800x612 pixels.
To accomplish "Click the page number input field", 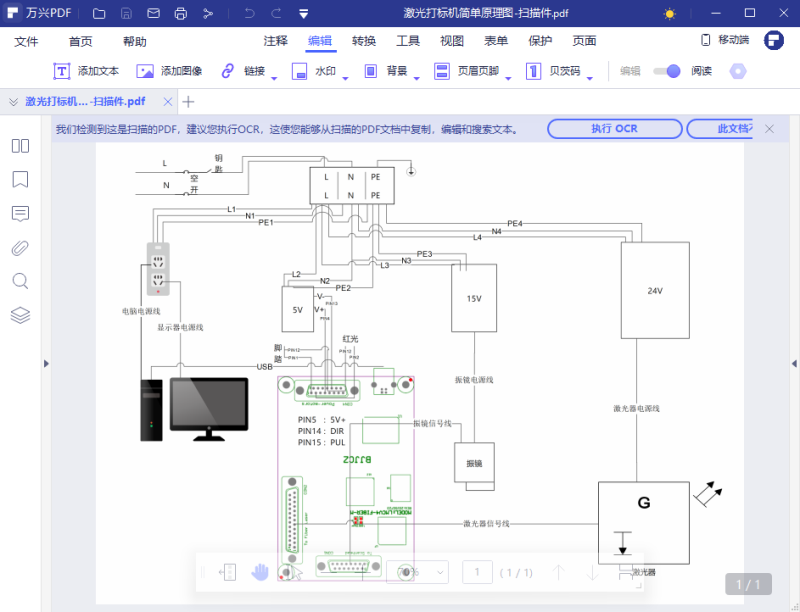I will pos(478,573).
